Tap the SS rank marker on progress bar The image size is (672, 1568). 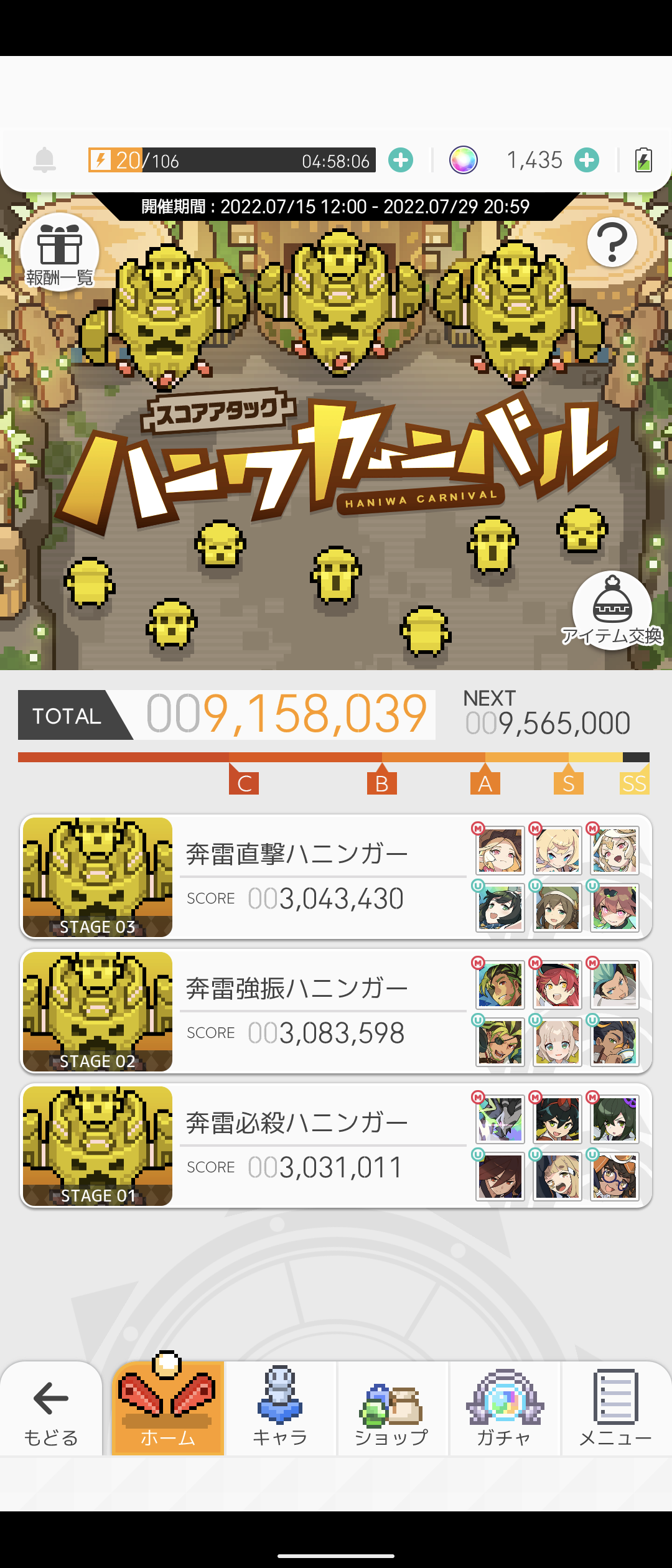(x=635, y=783)
